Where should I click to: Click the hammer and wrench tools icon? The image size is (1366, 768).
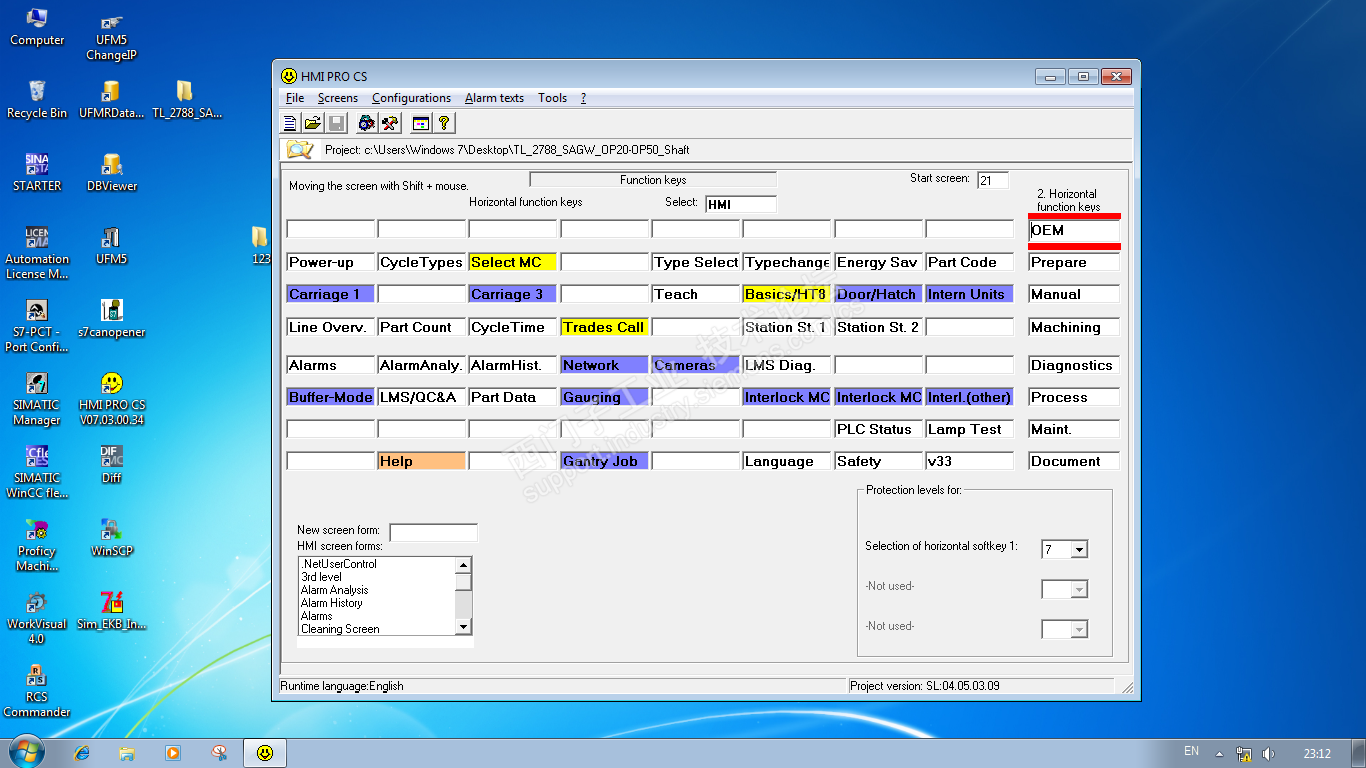pyautogui.click(x=391, y=123)
